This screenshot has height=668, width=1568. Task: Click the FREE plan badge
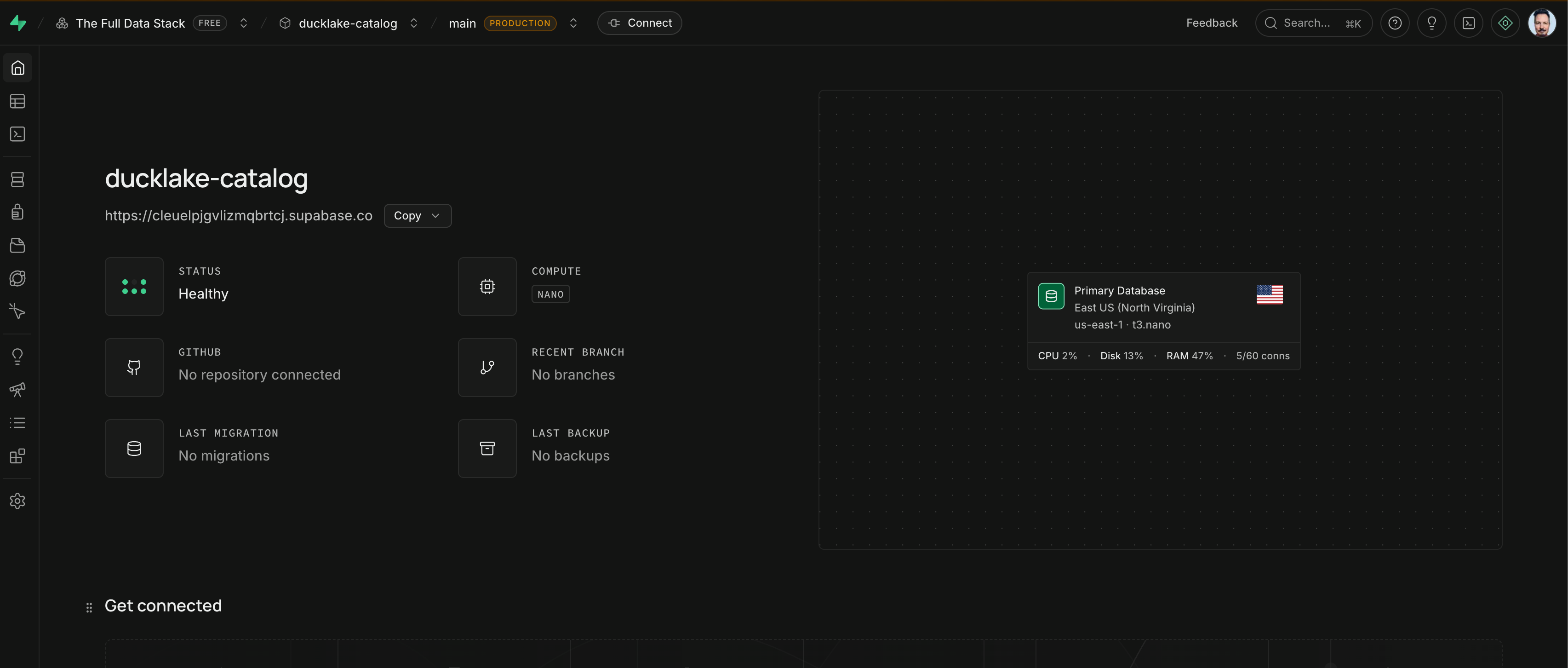coord(209,23)
